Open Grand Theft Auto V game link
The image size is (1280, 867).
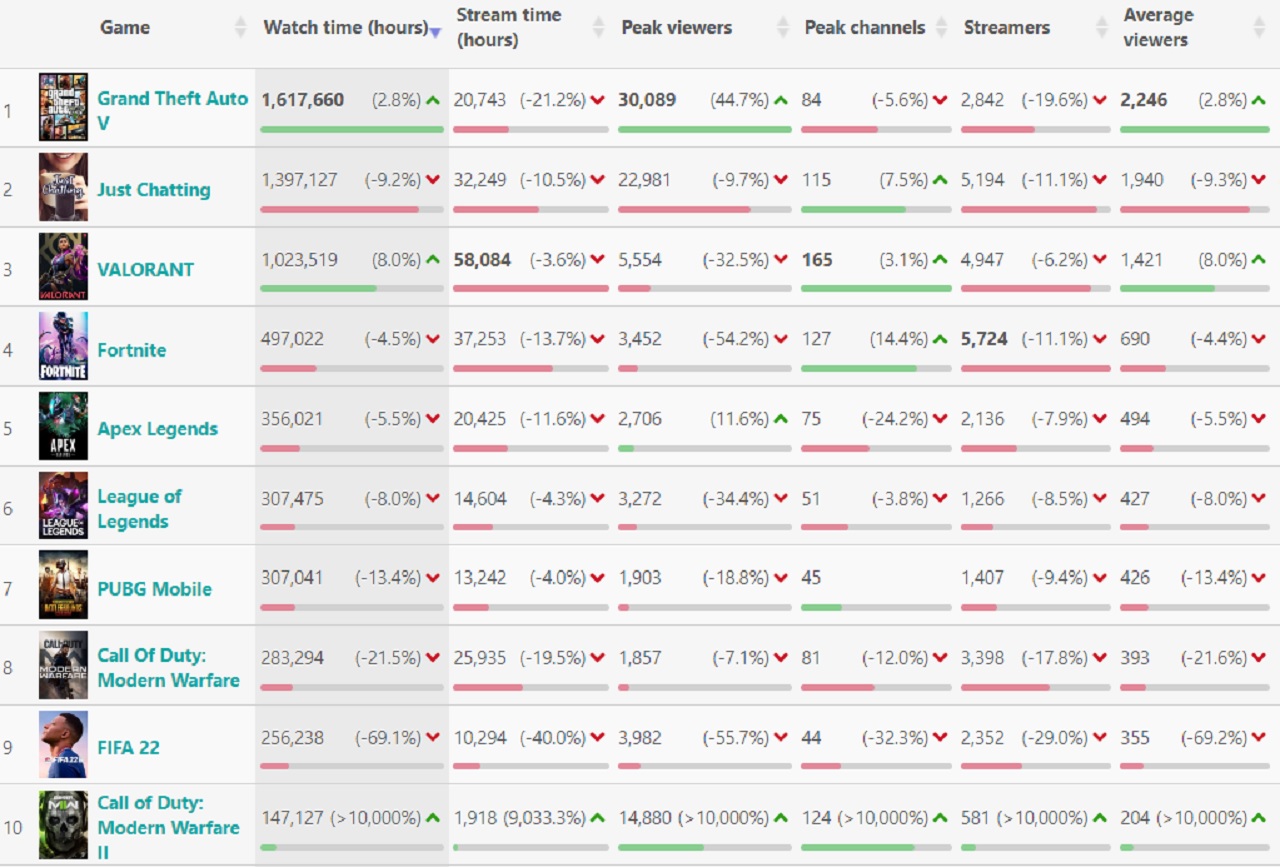pyautogui.click(x=172, y=110)
